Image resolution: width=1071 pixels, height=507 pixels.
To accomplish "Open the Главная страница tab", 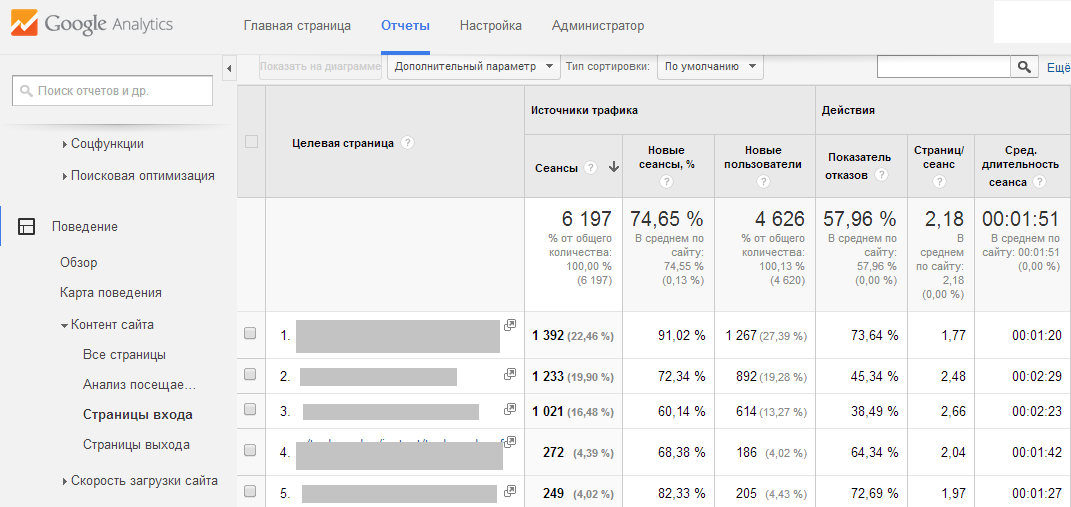I will coord(297,26).
